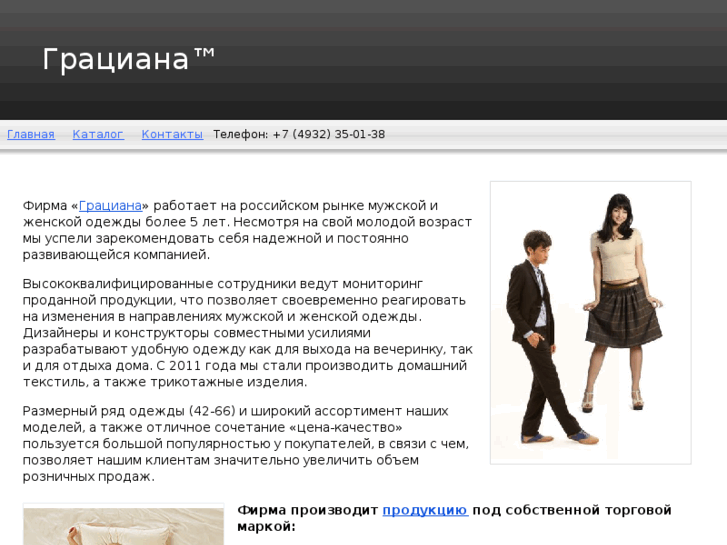Screen dimensions: 727x545
Task: Open the Контакты navigation link
Action: click(172, 135)
